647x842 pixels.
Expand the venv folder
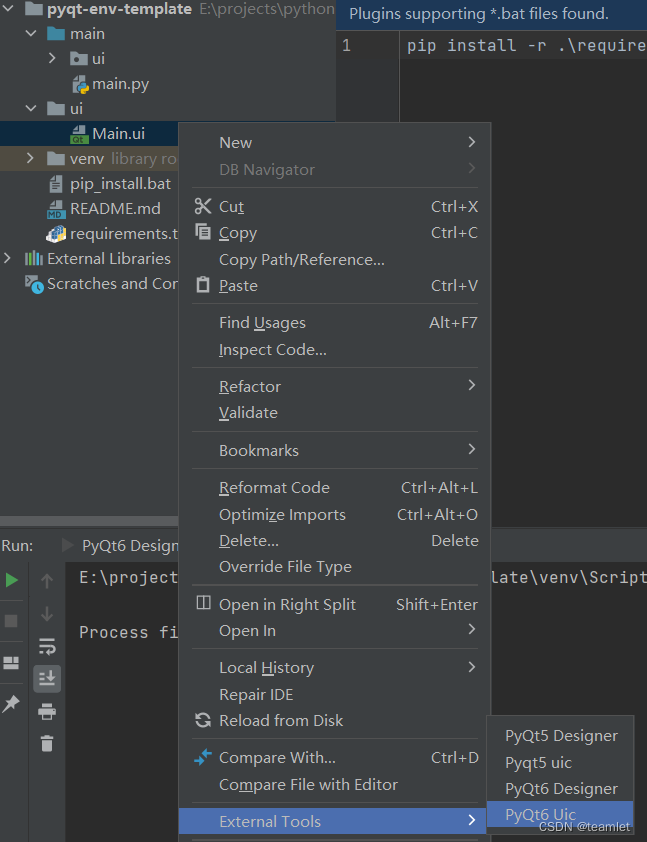(30, 159)
